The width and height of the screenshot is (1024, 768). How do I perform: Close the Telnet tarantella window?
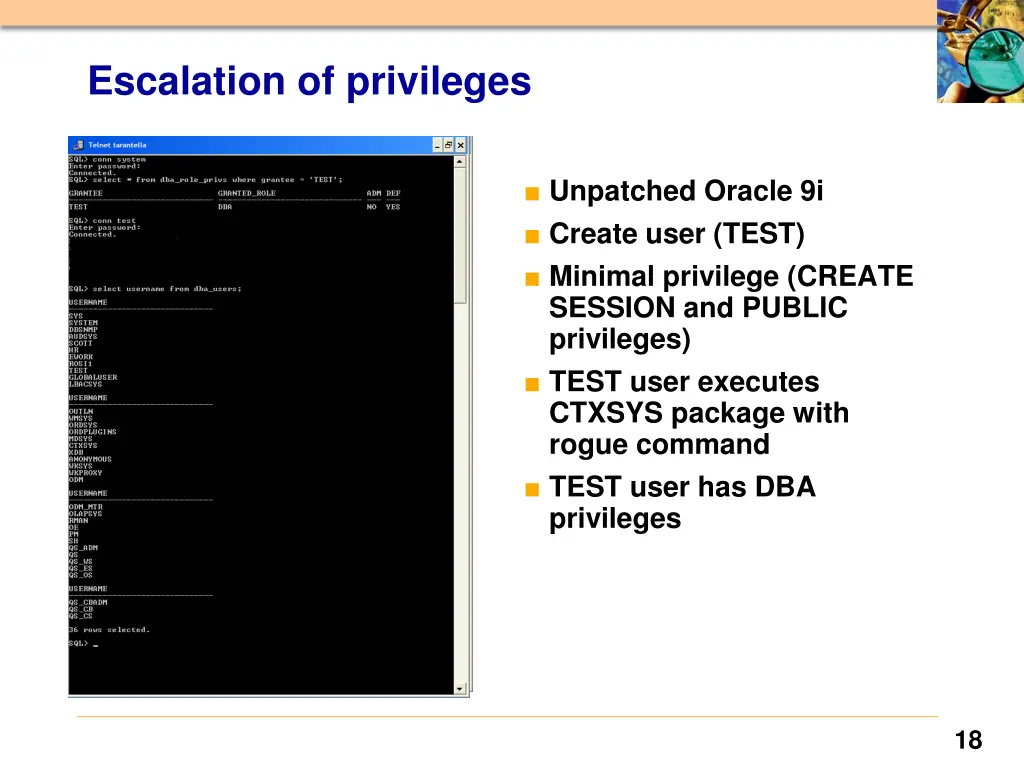click(460, 145)
